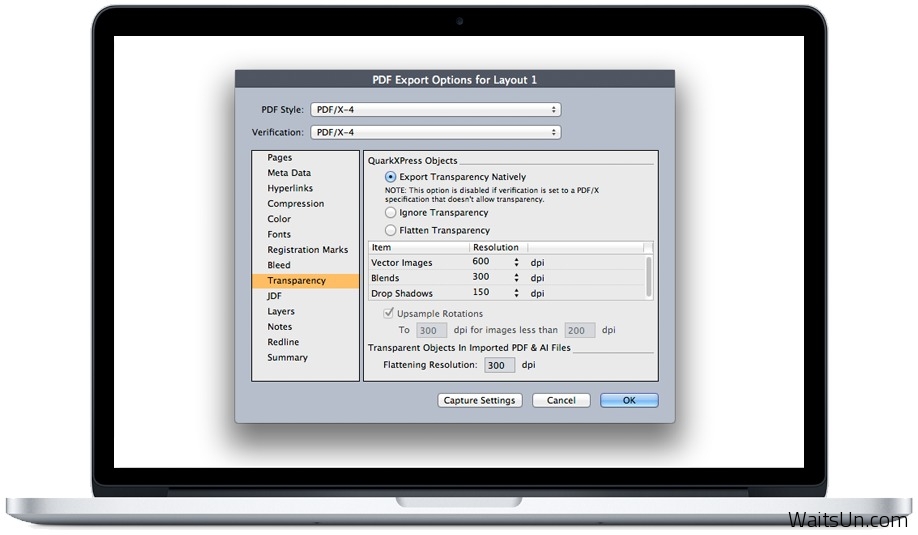Click the Capture Settings button
This screenshot has height=535, width=918.
(x=479, y=401)
